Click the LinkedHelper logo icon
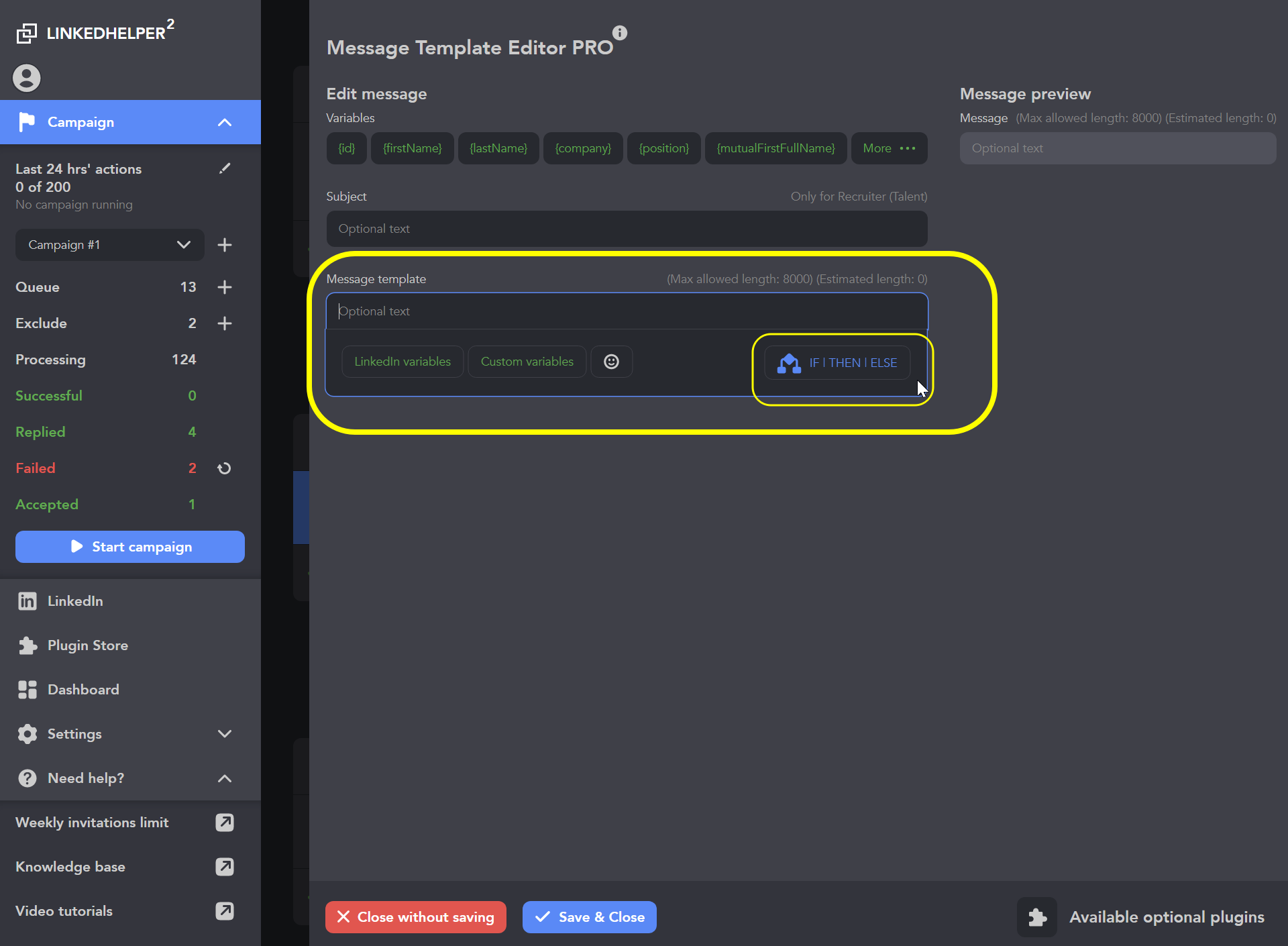Screen dimensions: 1288x946 pyautogui.click(x=27, y=33)
